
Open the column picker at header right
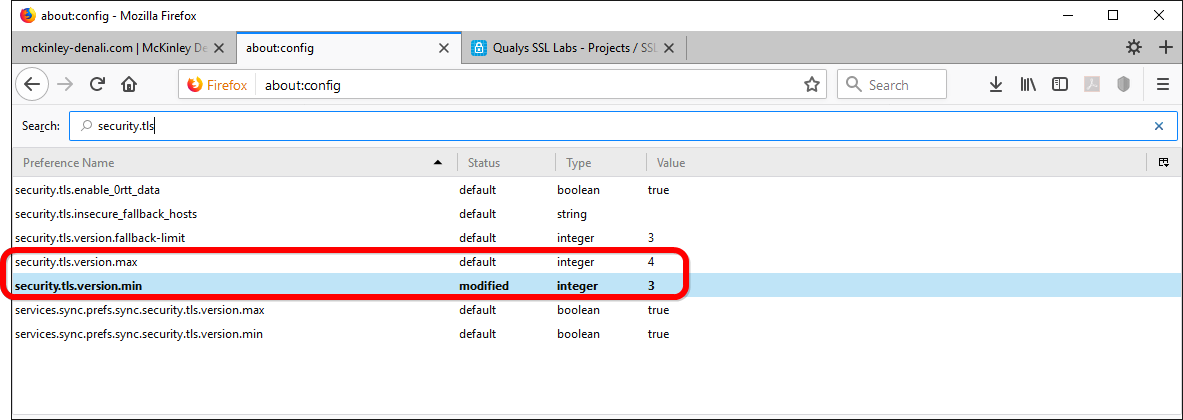pyautogui.click(x=1164, y=162)
